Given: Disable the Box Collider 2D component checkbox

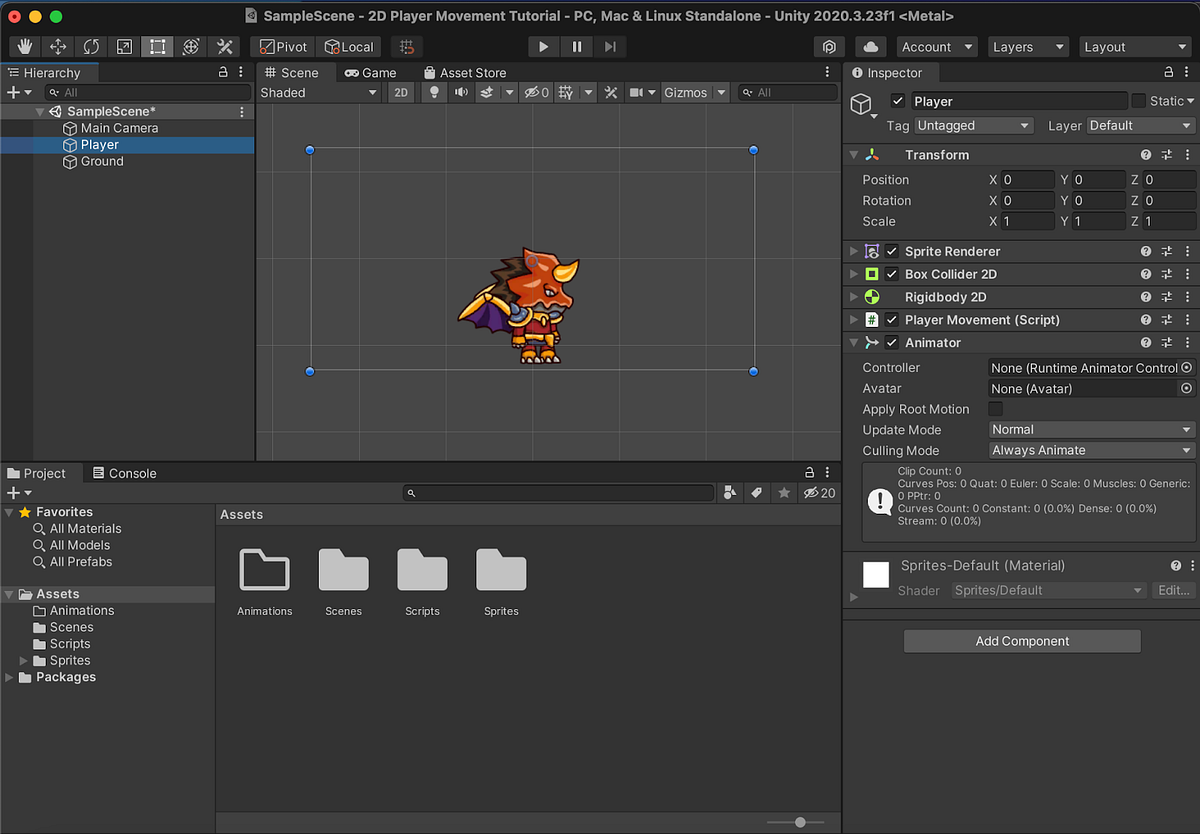Looking at the screenshot, I should point(891,274).
